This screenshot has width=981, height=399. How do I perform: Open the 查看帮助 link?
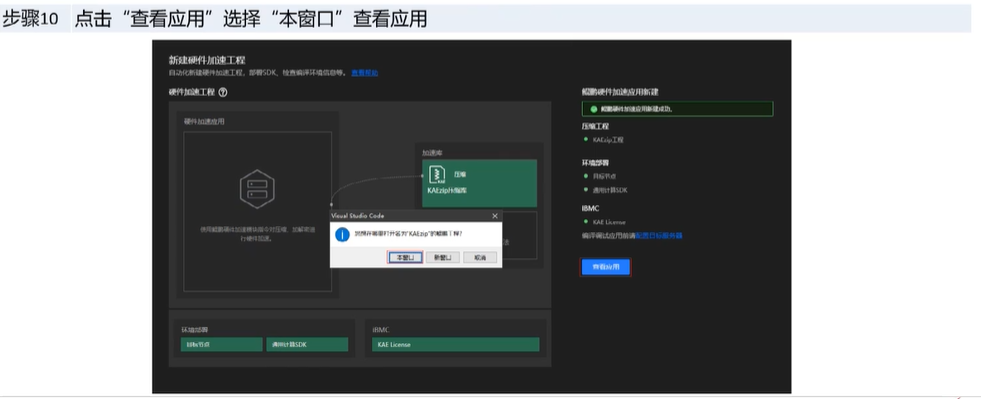tap(365, 73)
